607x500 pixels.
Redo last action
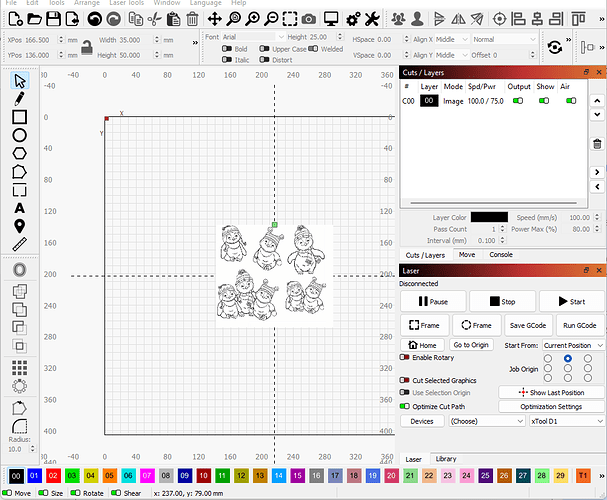[x=113, y=19]
